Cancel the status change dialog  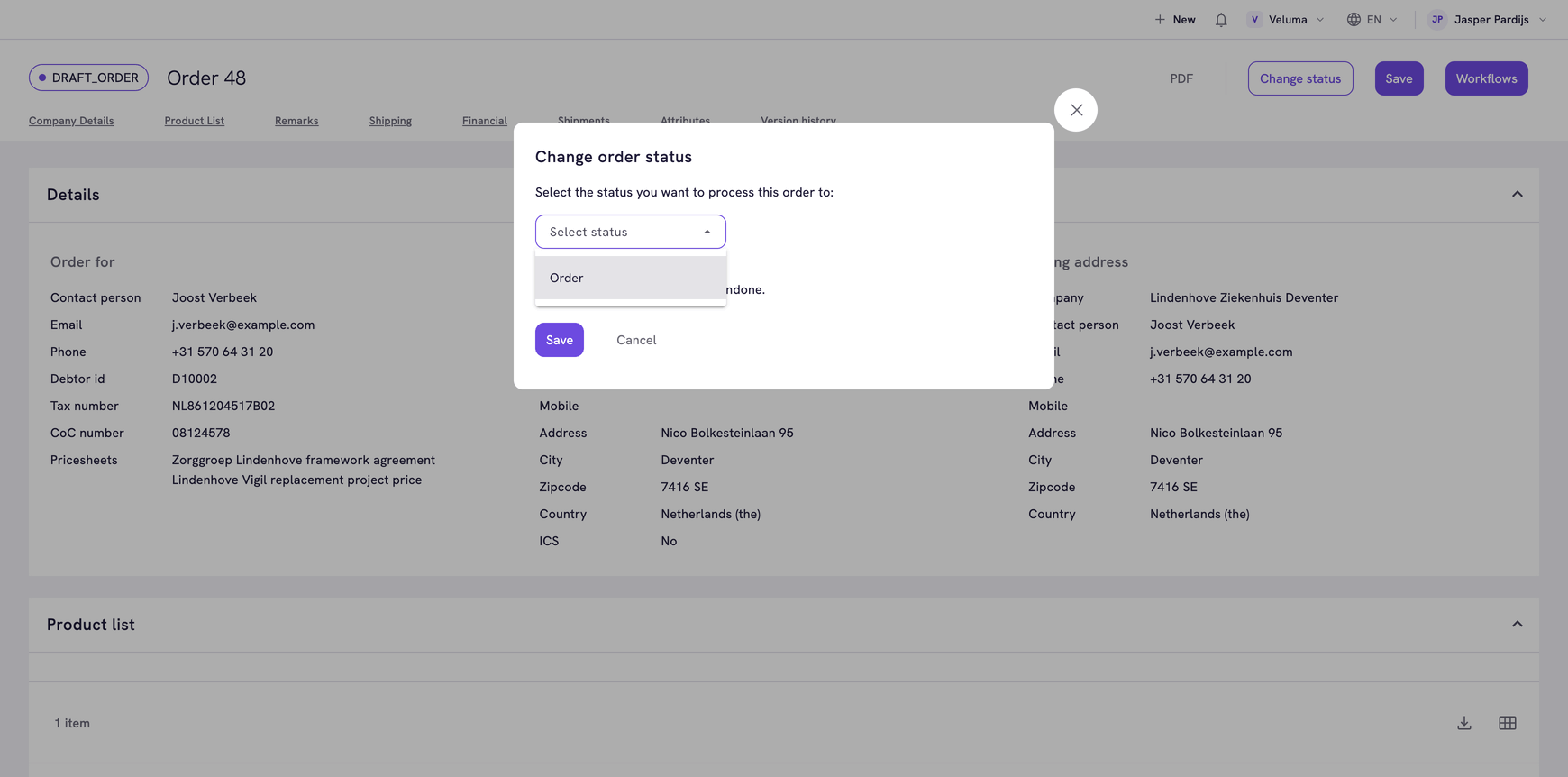pos(636,340)
